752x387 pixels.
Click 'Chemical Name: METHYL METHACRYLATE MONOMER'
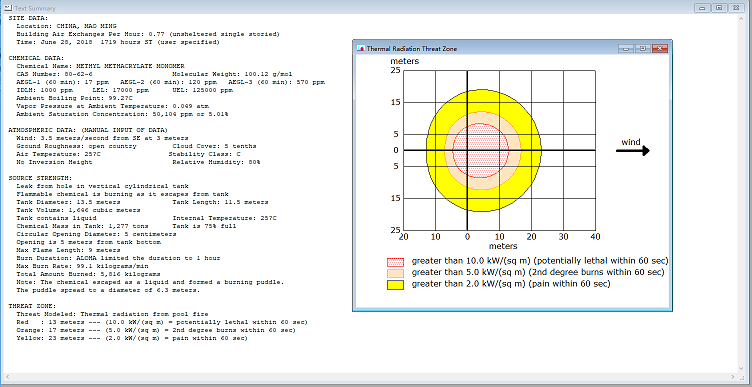coord(100,66)
